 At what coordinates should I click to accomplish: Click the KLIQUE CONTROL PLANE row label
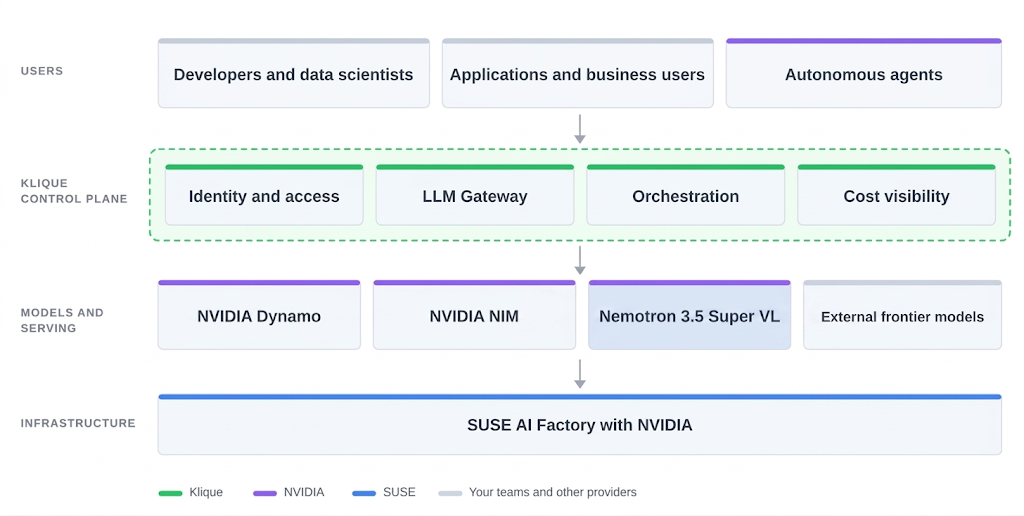(x=74, y=191)
